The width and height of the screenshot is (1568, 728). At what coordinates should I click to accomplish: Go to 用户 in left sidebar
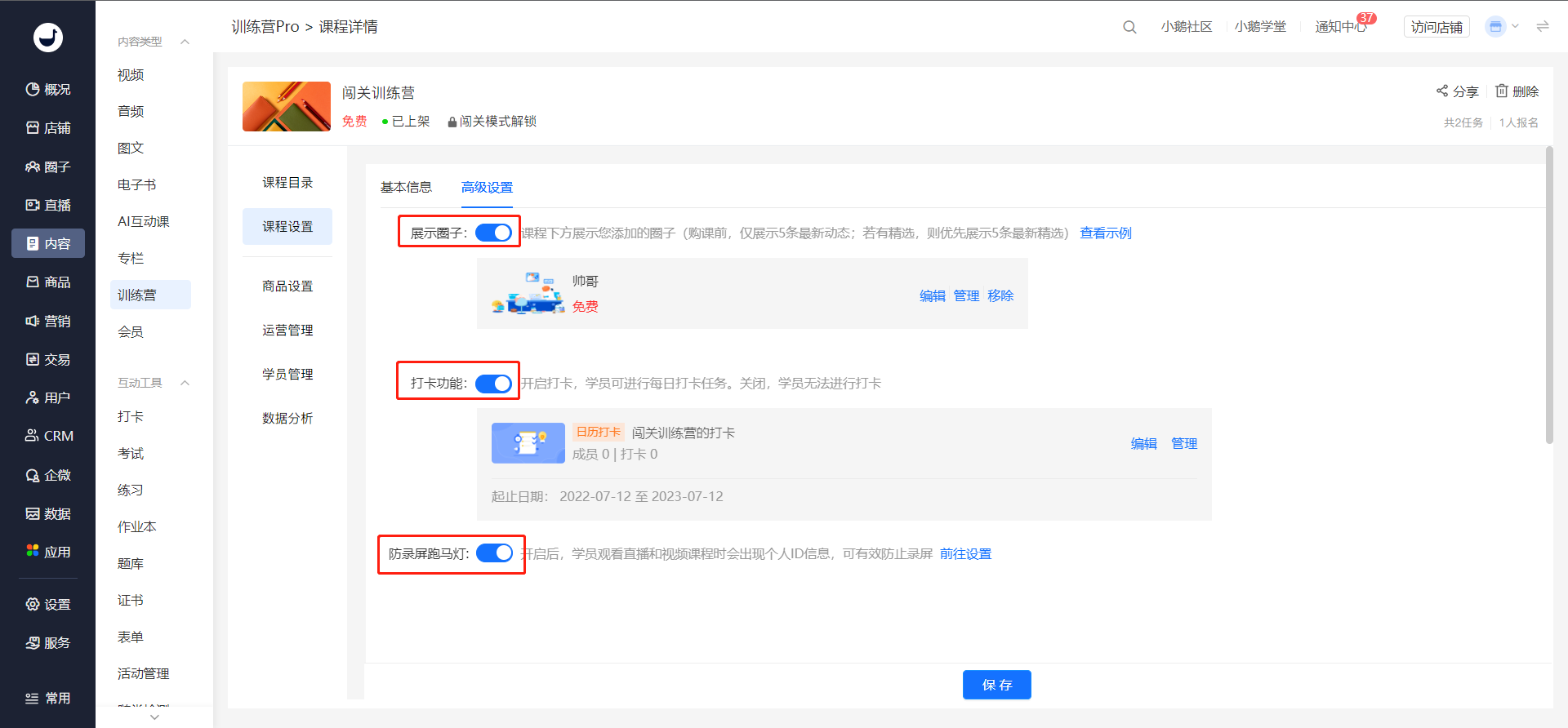point(48,397)
